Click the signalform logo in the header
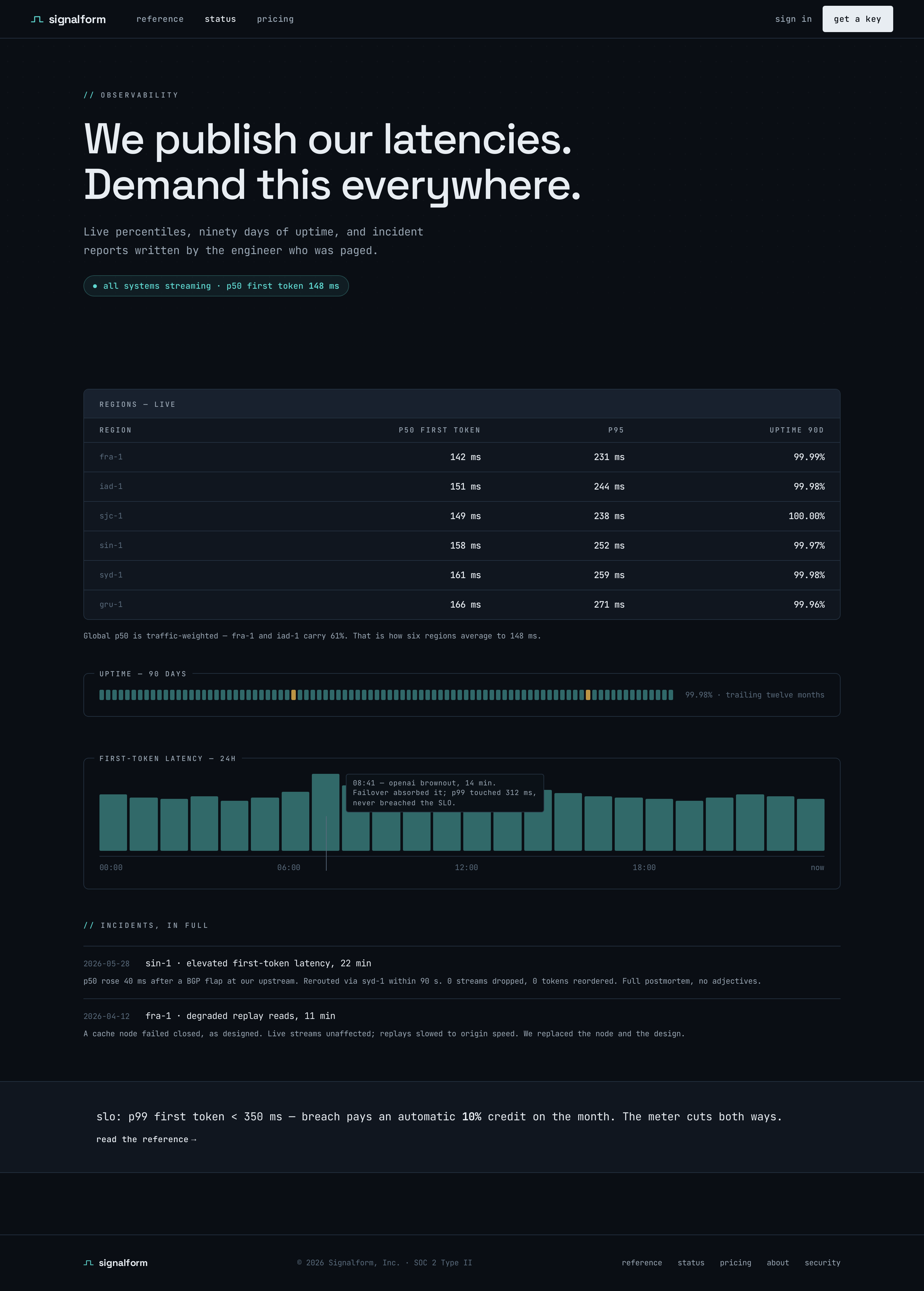This screenshot has width=924, height=1291. pyautogui.click(x=68, y=19)
